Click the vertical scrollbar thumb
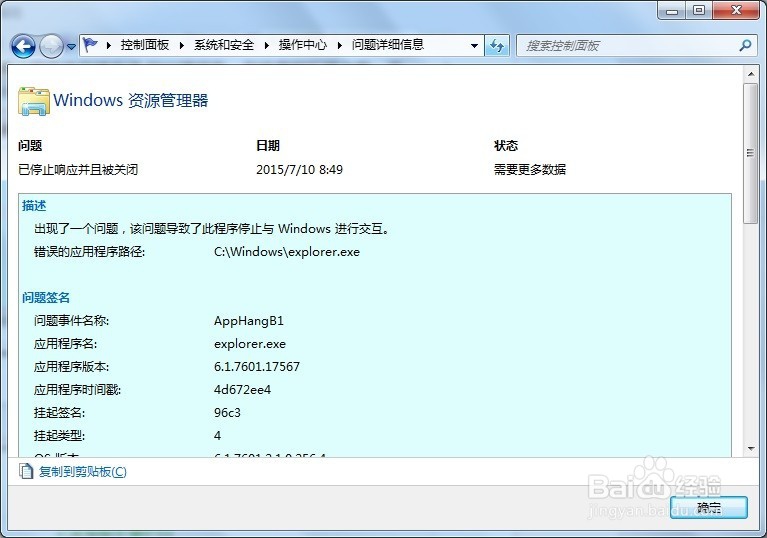Screen dimensions: 767x538 pyautogui.click(x=750, y=153)
